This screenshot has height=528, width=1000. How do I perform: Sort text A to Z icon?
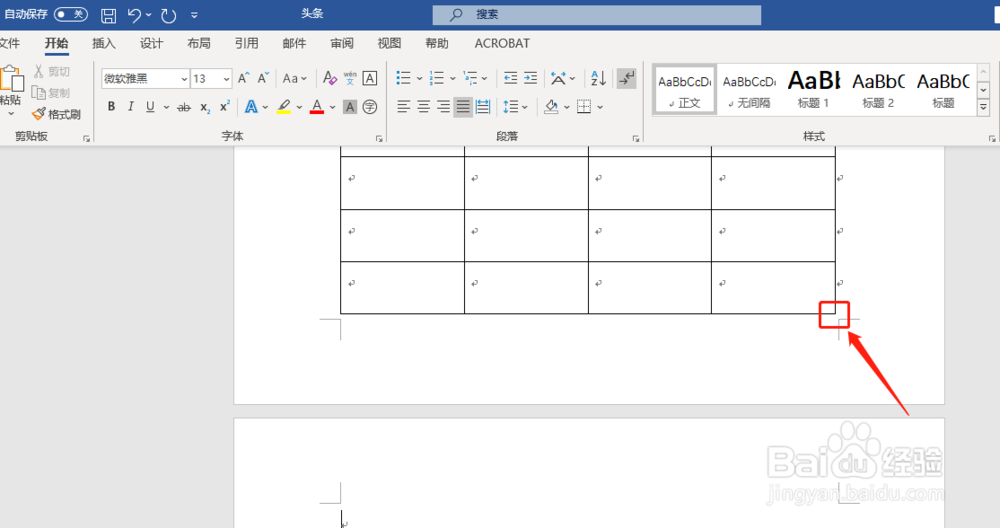[598, 78]
